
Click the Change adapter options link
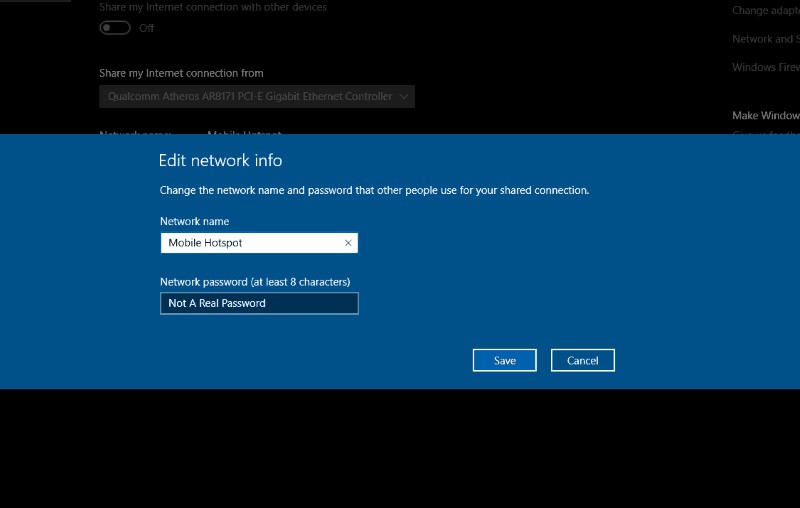tap(766, 10)
